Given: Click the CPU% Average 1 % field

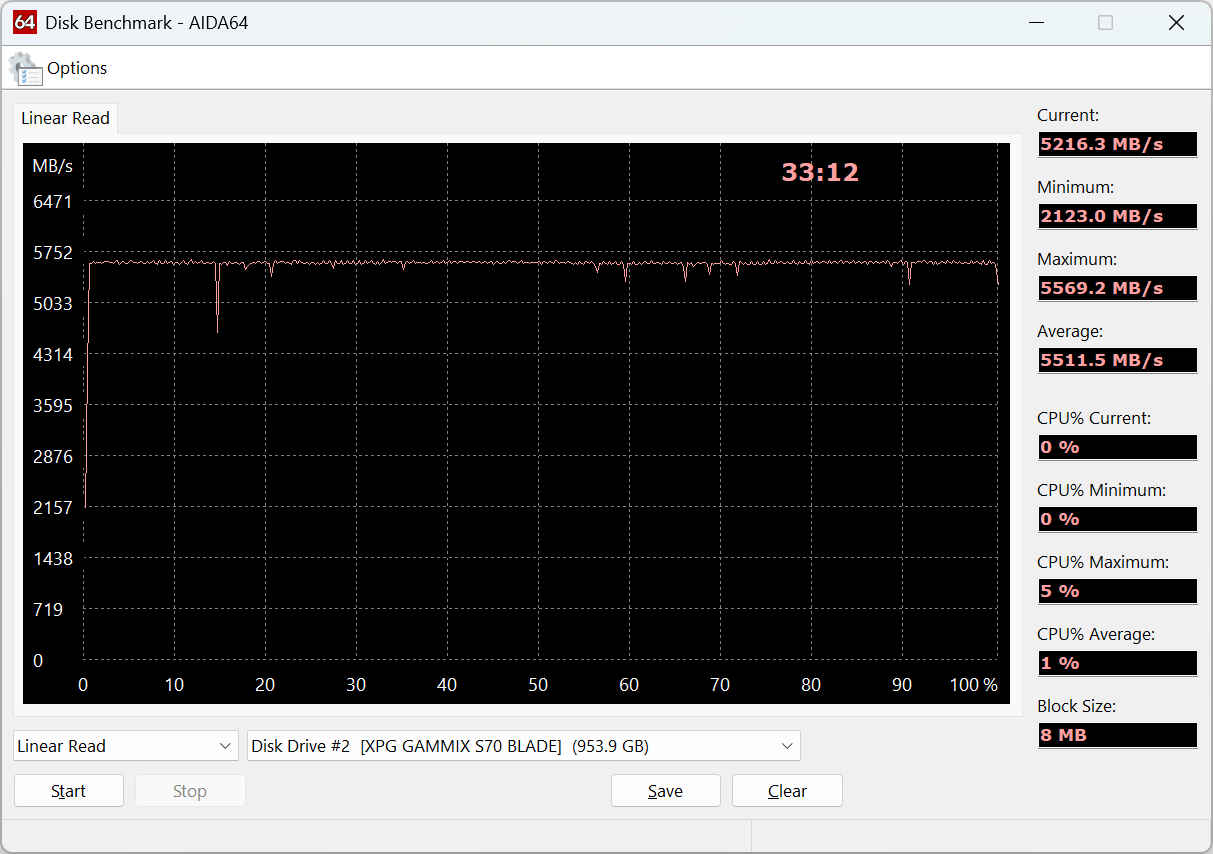Looking at the screenshot, I should (1117, 663).
